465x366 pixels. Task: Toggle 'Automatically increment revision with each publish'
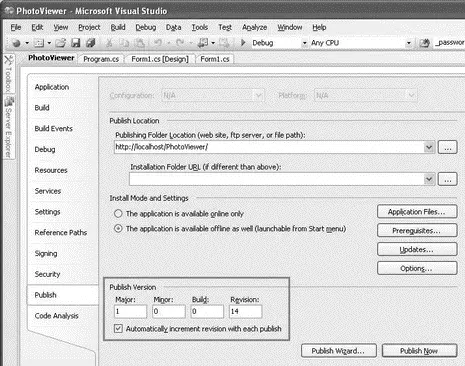click(118, 329)
